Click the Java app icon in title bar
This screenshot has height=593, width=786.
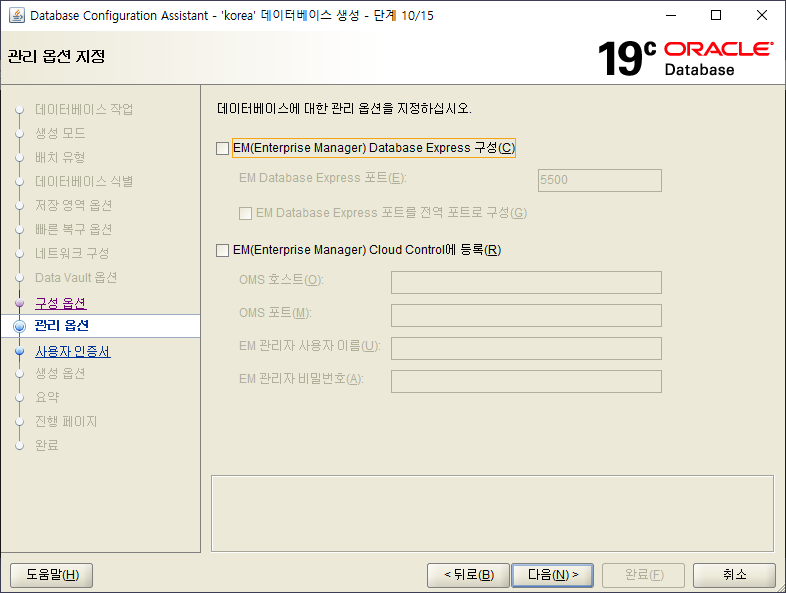click(17, 16)
